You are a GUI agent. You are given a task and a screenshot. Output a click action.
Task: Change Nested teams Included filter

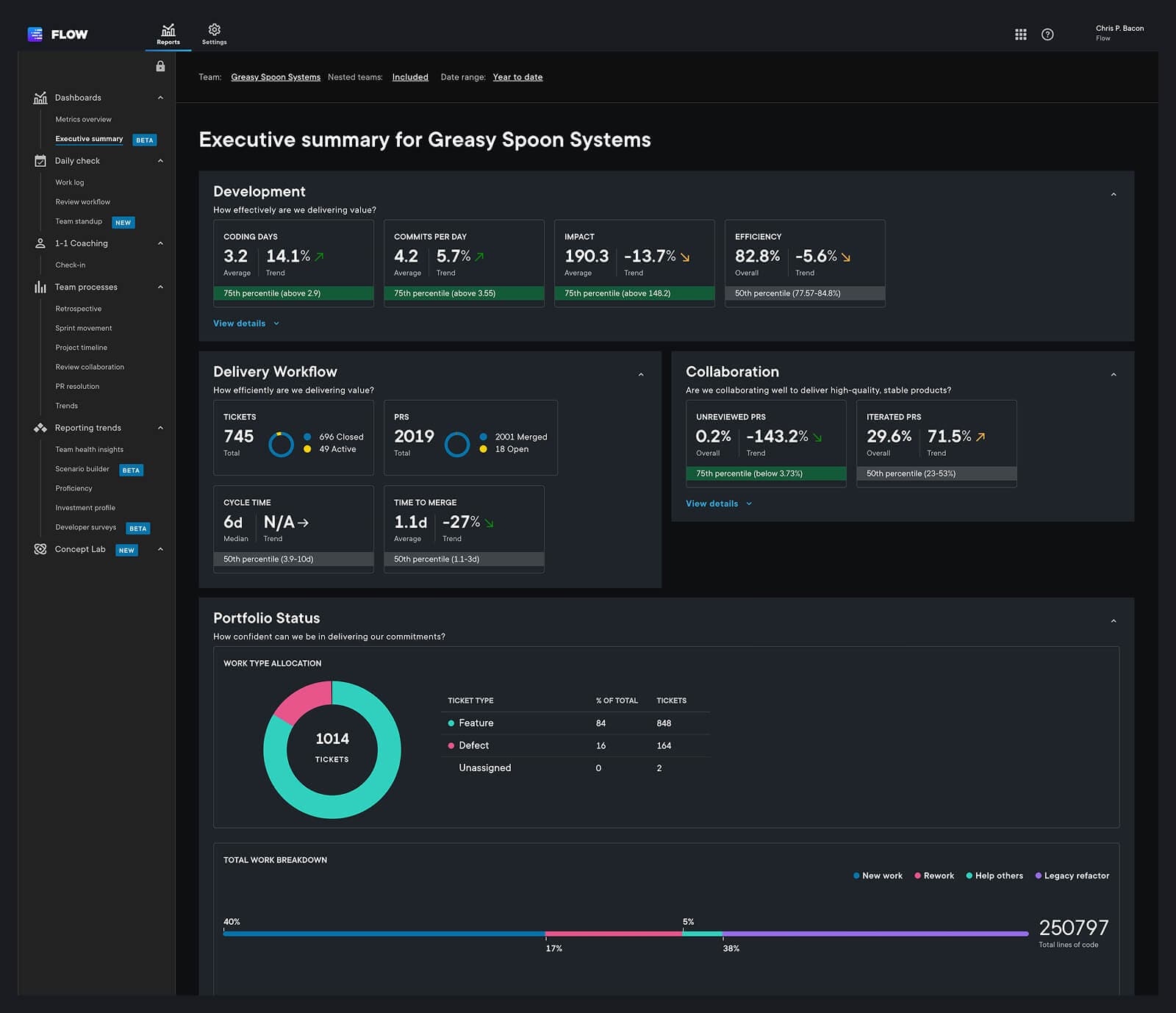point(410,77)
